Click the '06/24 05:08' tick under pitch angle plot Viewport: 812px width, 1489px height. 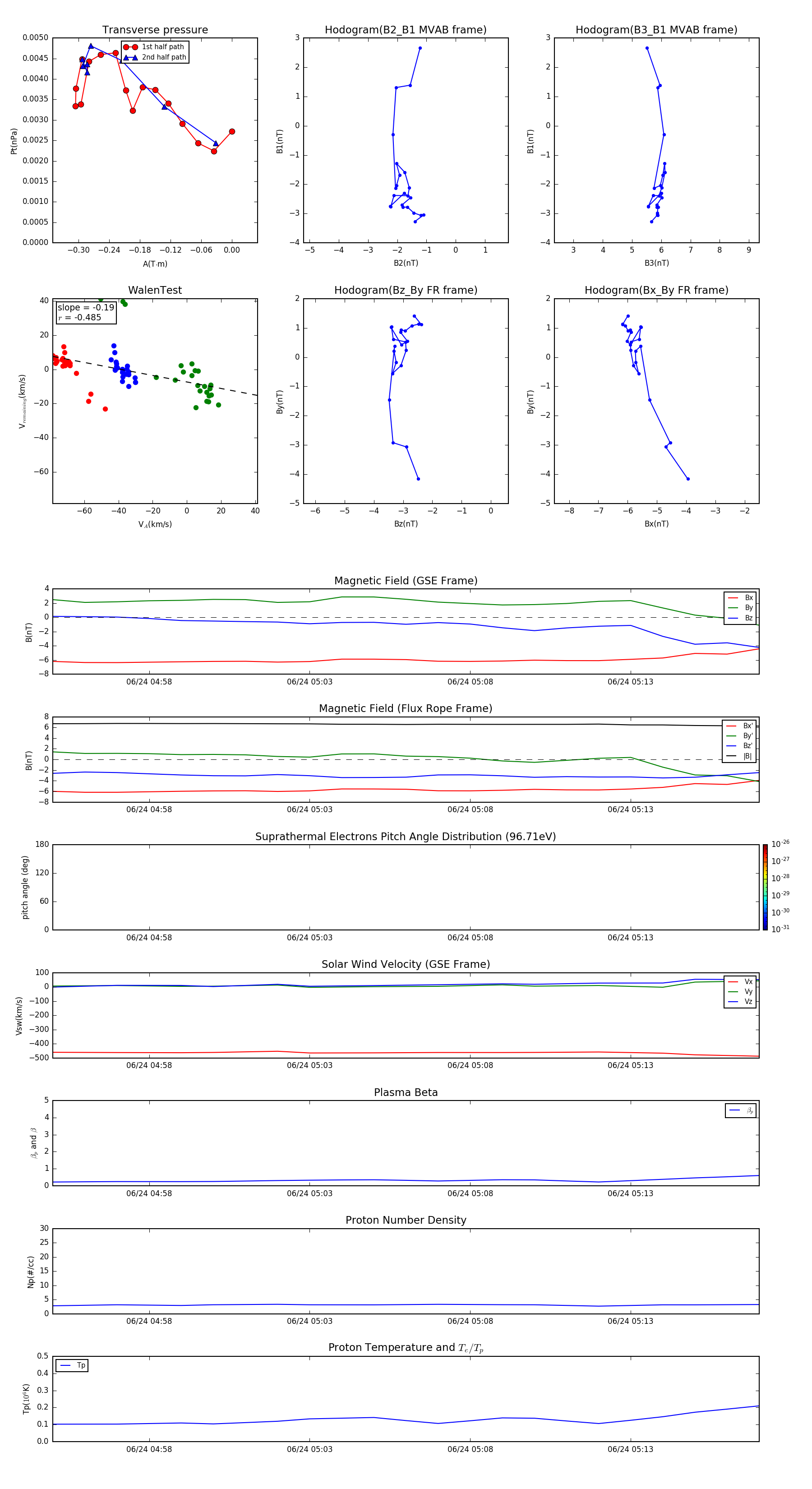point(471,938)
